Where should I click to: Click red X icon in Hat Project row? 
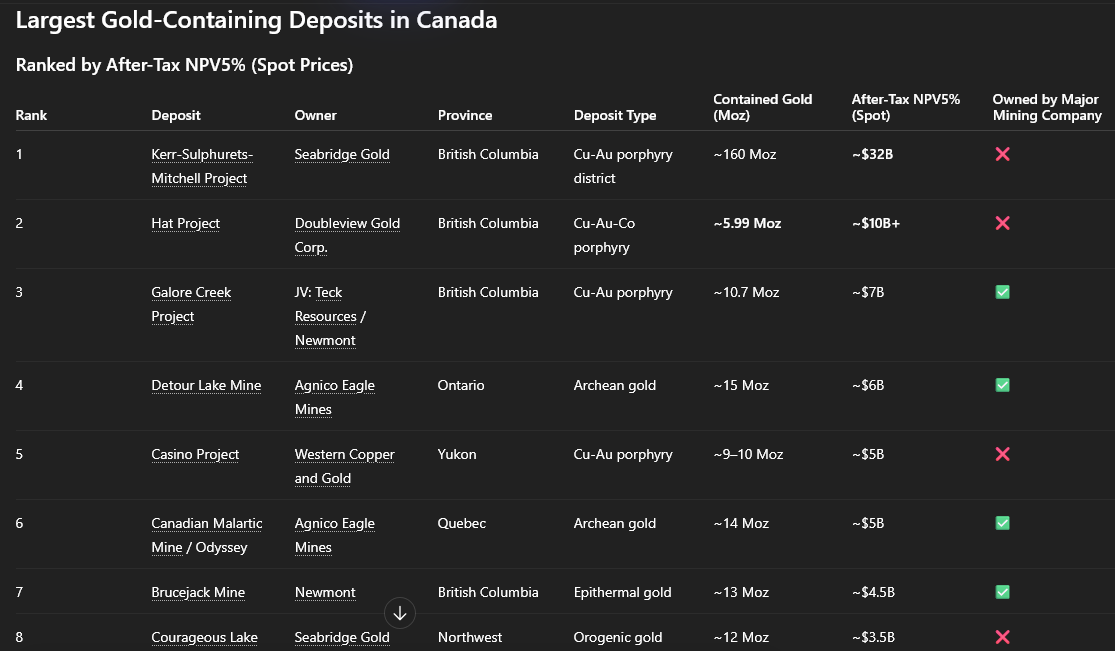click(x=1002, y=223)
